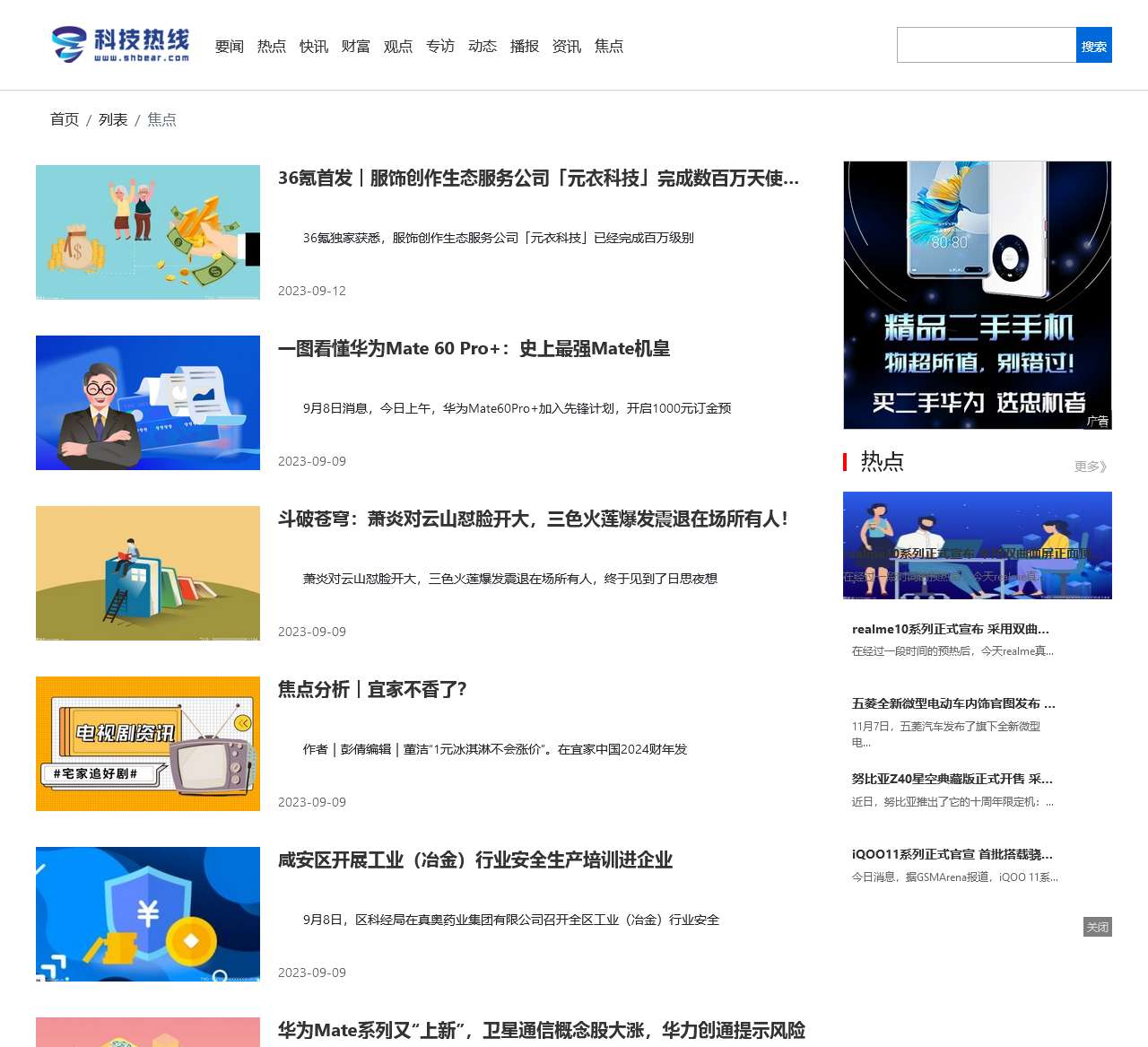
Task: Open the 专访 section
Action: pos(439,46)
